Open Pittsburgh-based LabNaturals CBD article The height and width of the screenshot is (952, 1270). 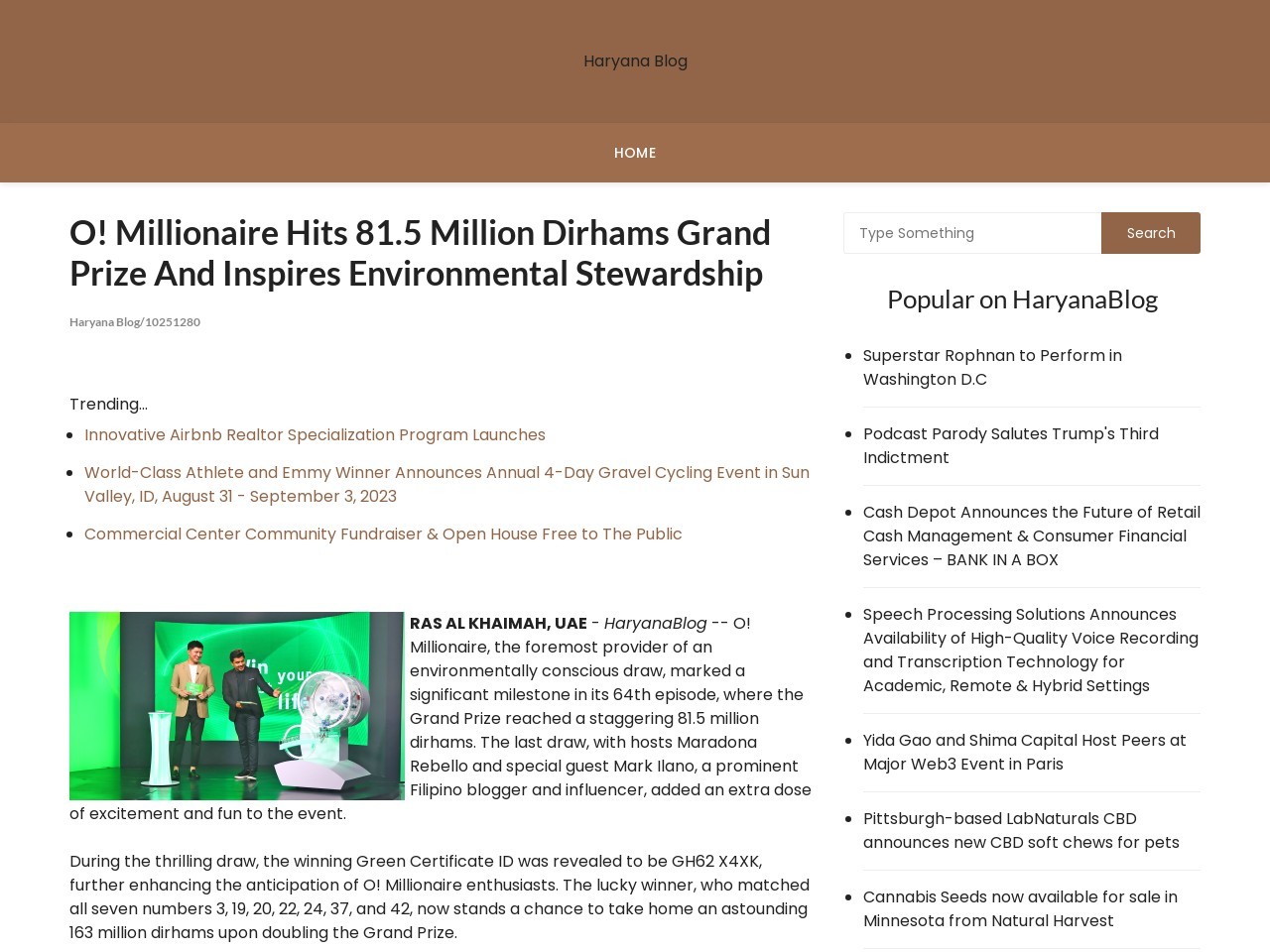(x=1020, y=830)
